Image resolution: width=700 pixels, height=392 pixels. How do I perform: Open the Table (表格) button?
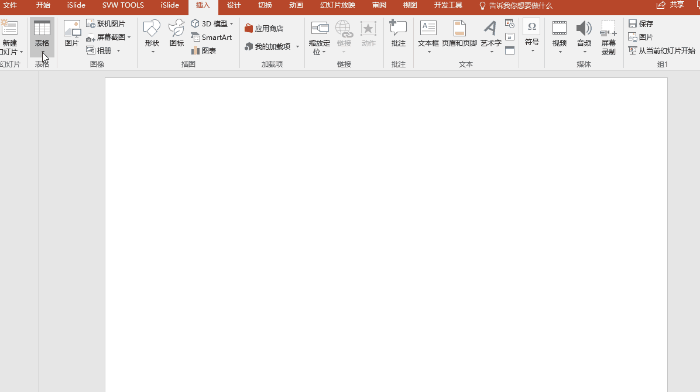pos(42,37)
